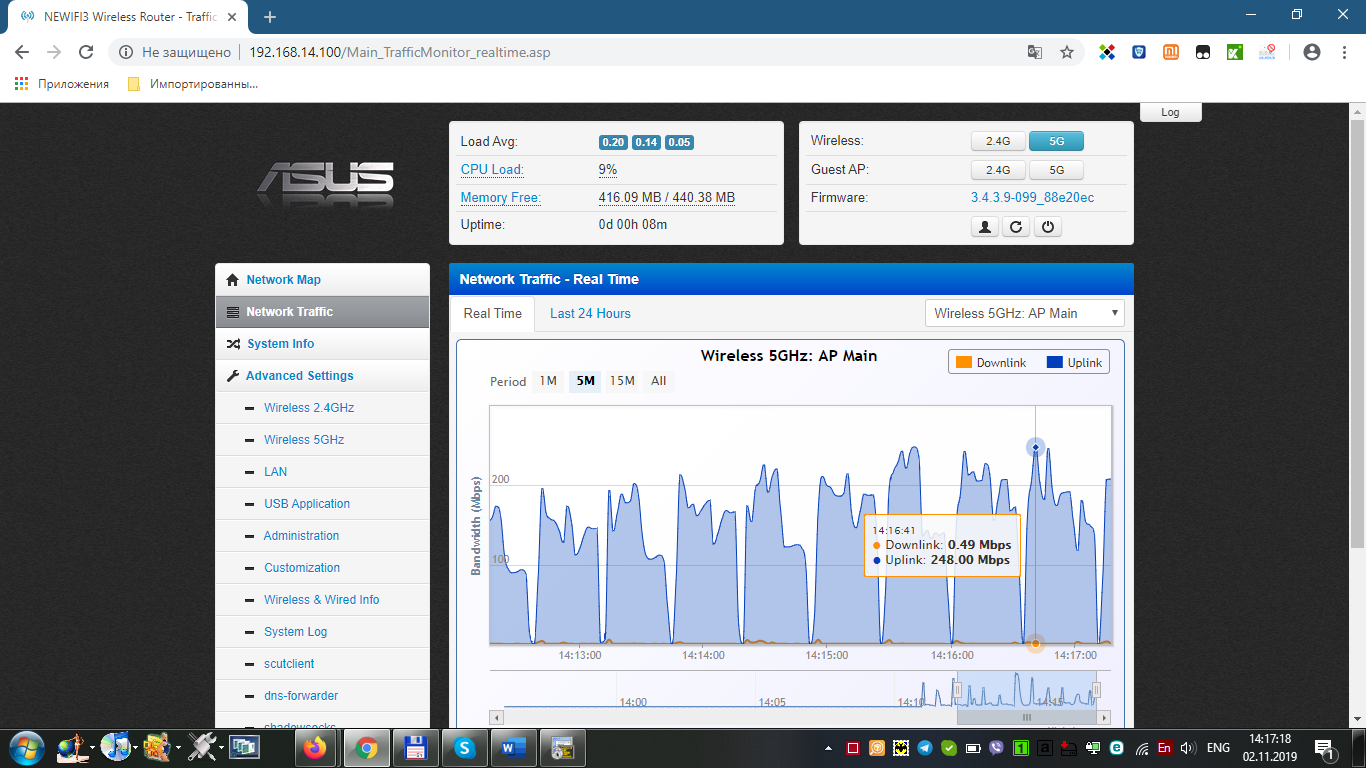Viewport: 1366px width, 768px height.
Task: Click the router reboot icon button
Action: 1016,227
